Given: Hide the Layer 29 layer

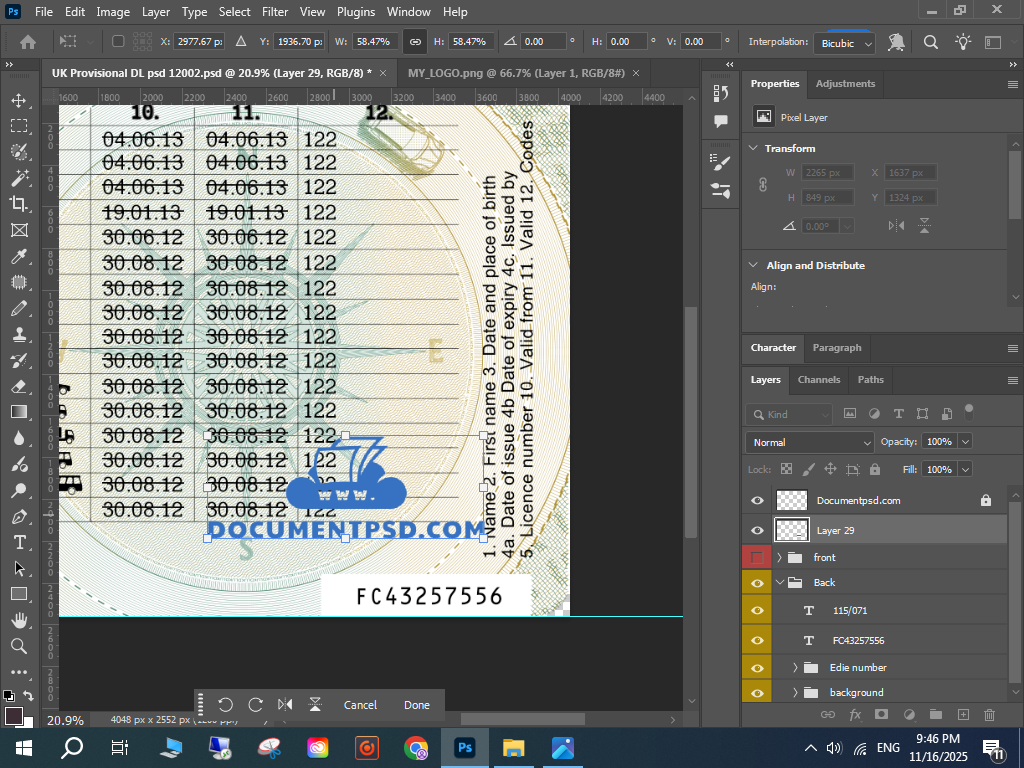Looking at the screenshot, I should pos(757,530).
